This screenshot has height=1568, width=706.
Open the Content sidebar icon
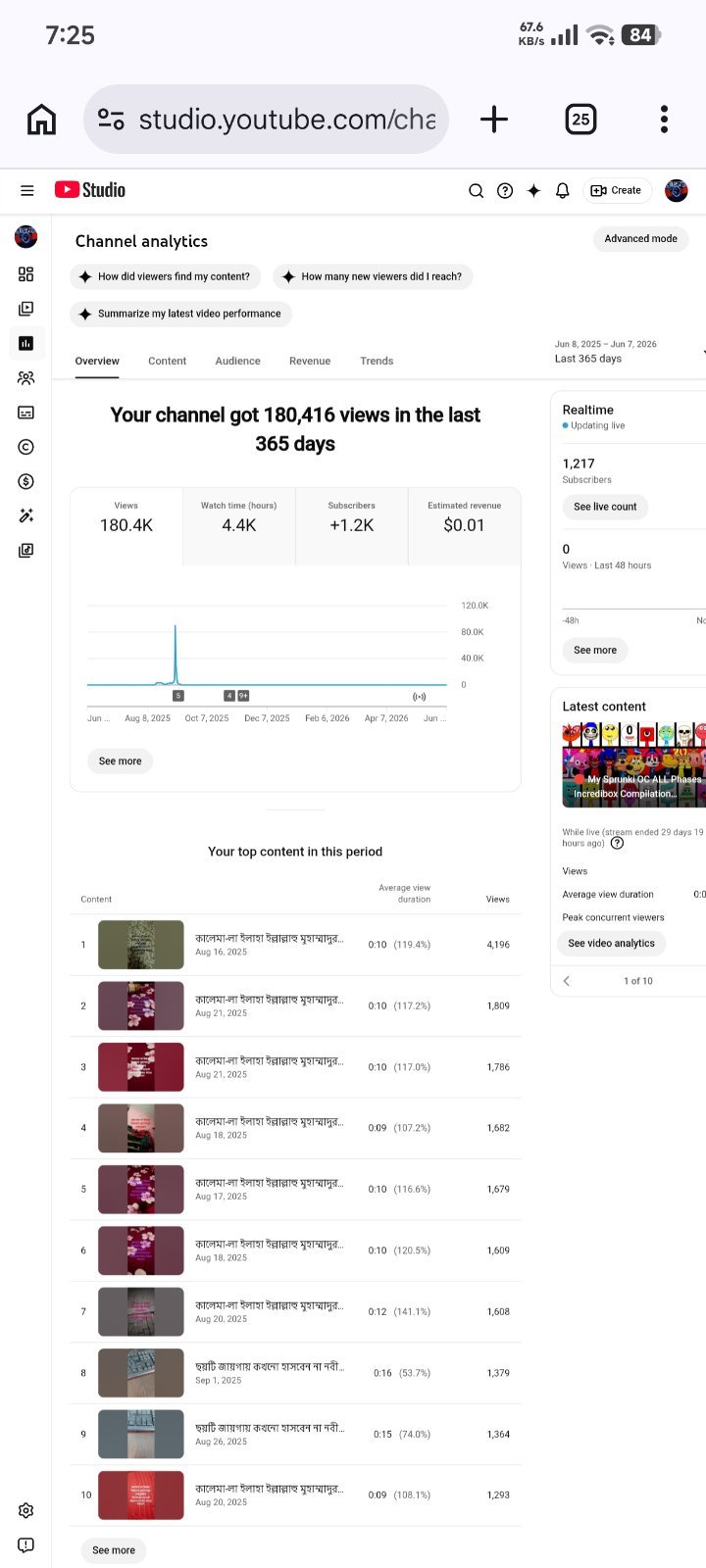pos(26,309)
